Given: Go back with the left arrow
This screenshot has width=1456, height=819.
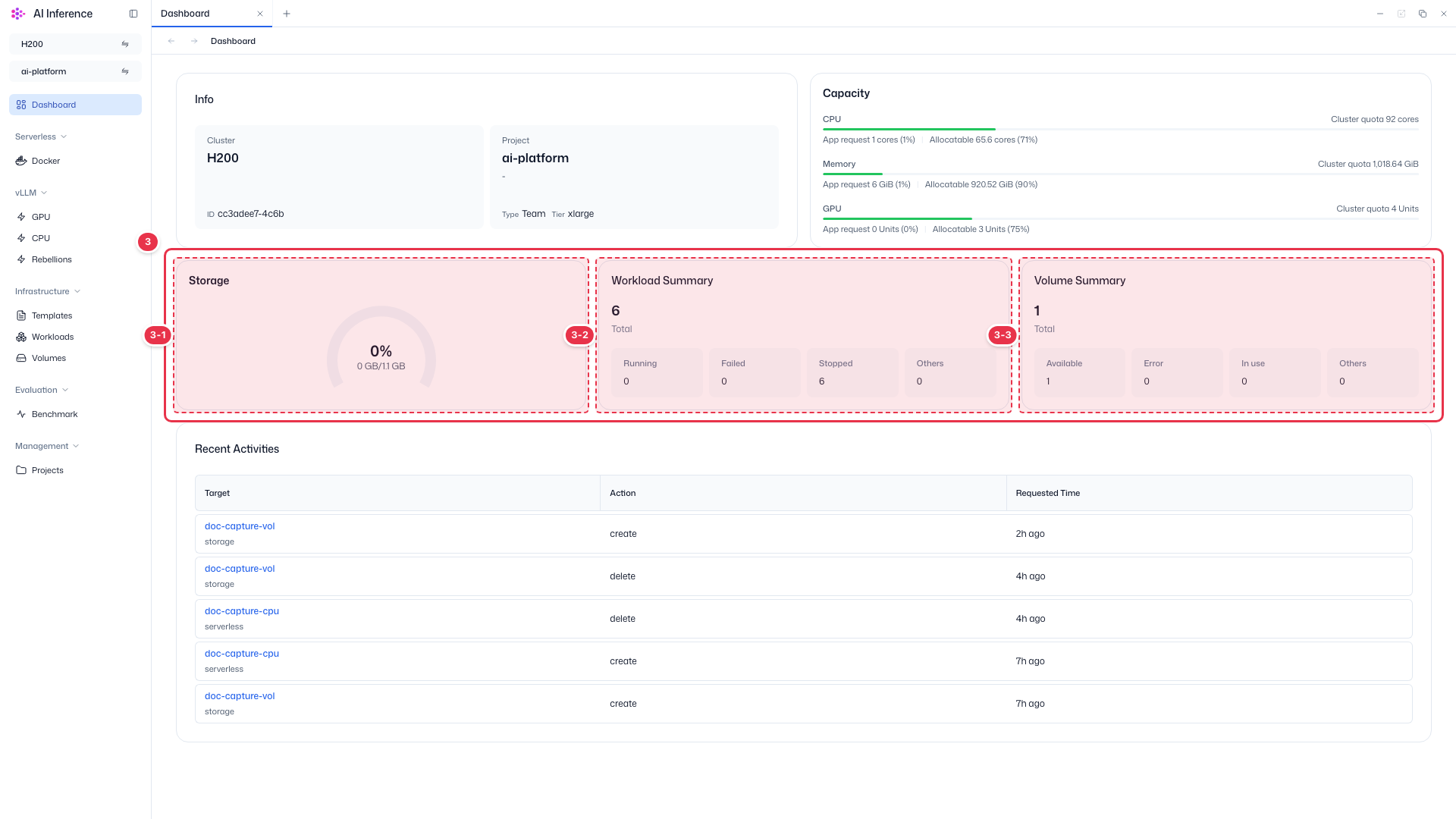Looking at the screenshot, I should point(171,41).
